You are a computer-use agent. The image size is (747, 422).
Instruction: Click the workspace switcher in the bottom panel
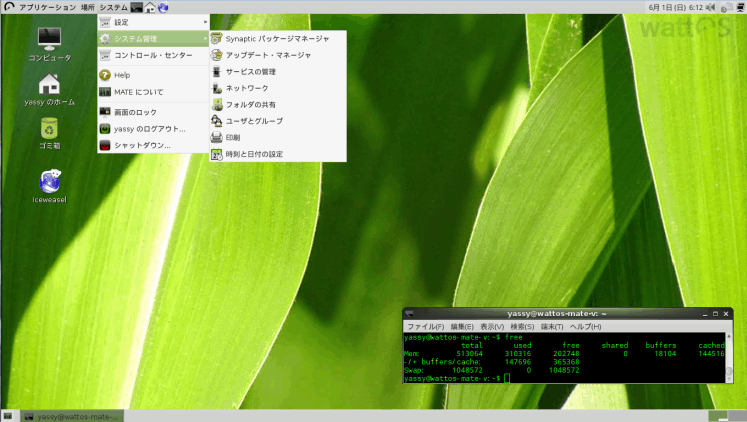727,416
